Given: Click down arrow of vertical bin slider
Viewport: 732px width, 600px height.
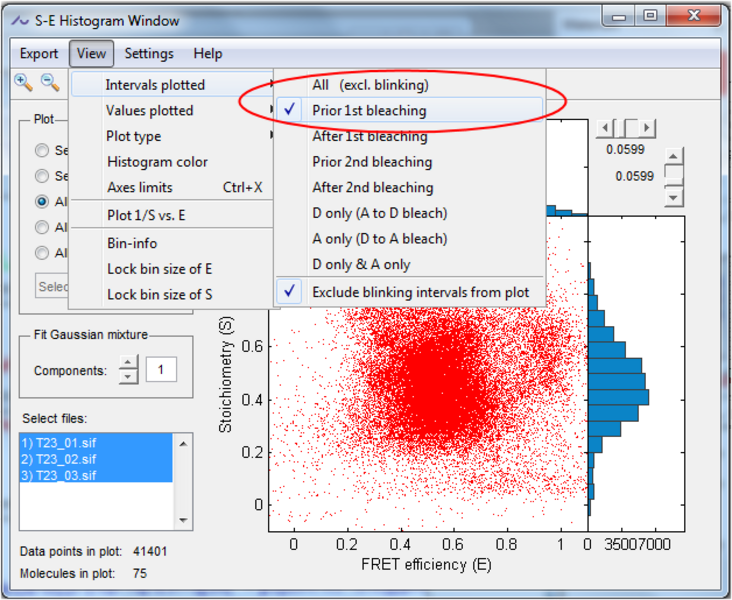Looking at the screenshot, I should tap(674, 198).
